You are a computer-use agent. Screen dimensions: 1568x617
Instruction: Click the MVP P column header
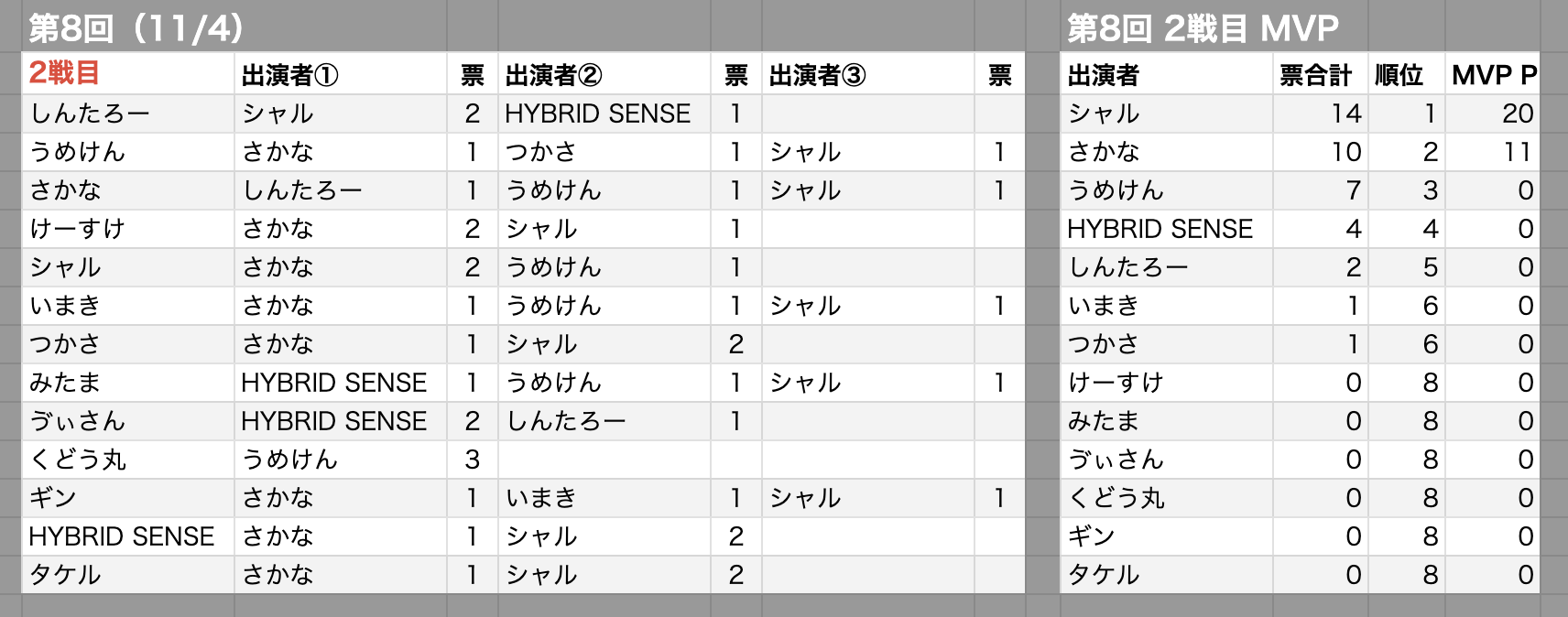point(1494,75)
